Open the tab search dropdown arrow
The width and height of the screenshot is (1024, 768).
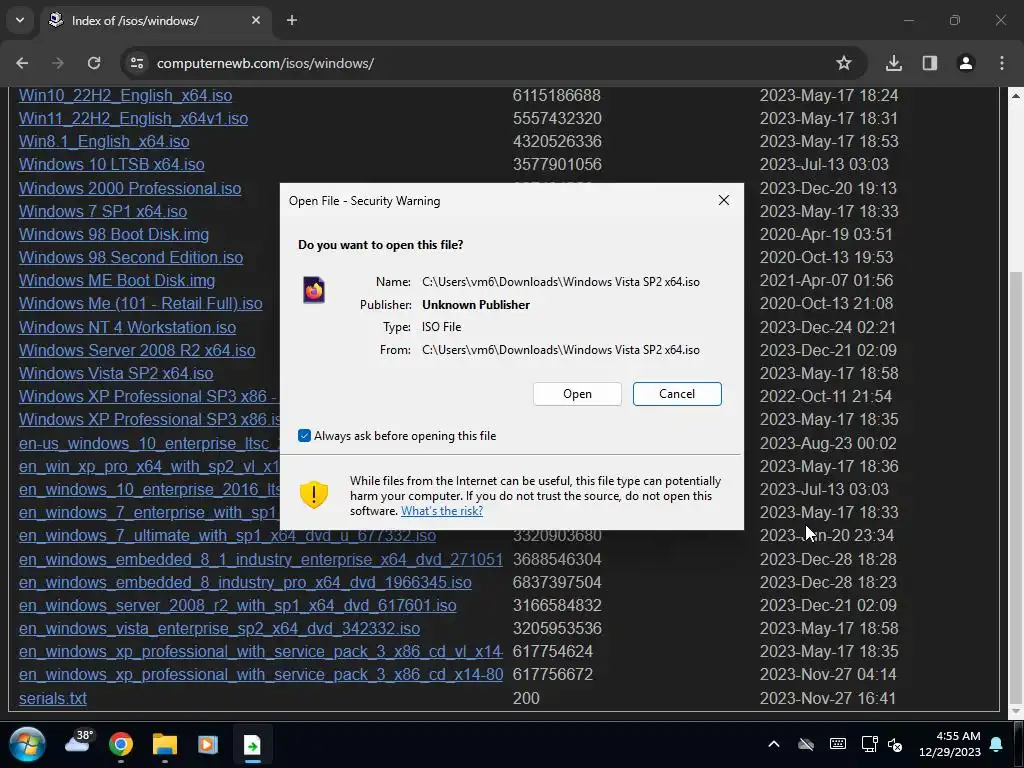coord(20,20)
